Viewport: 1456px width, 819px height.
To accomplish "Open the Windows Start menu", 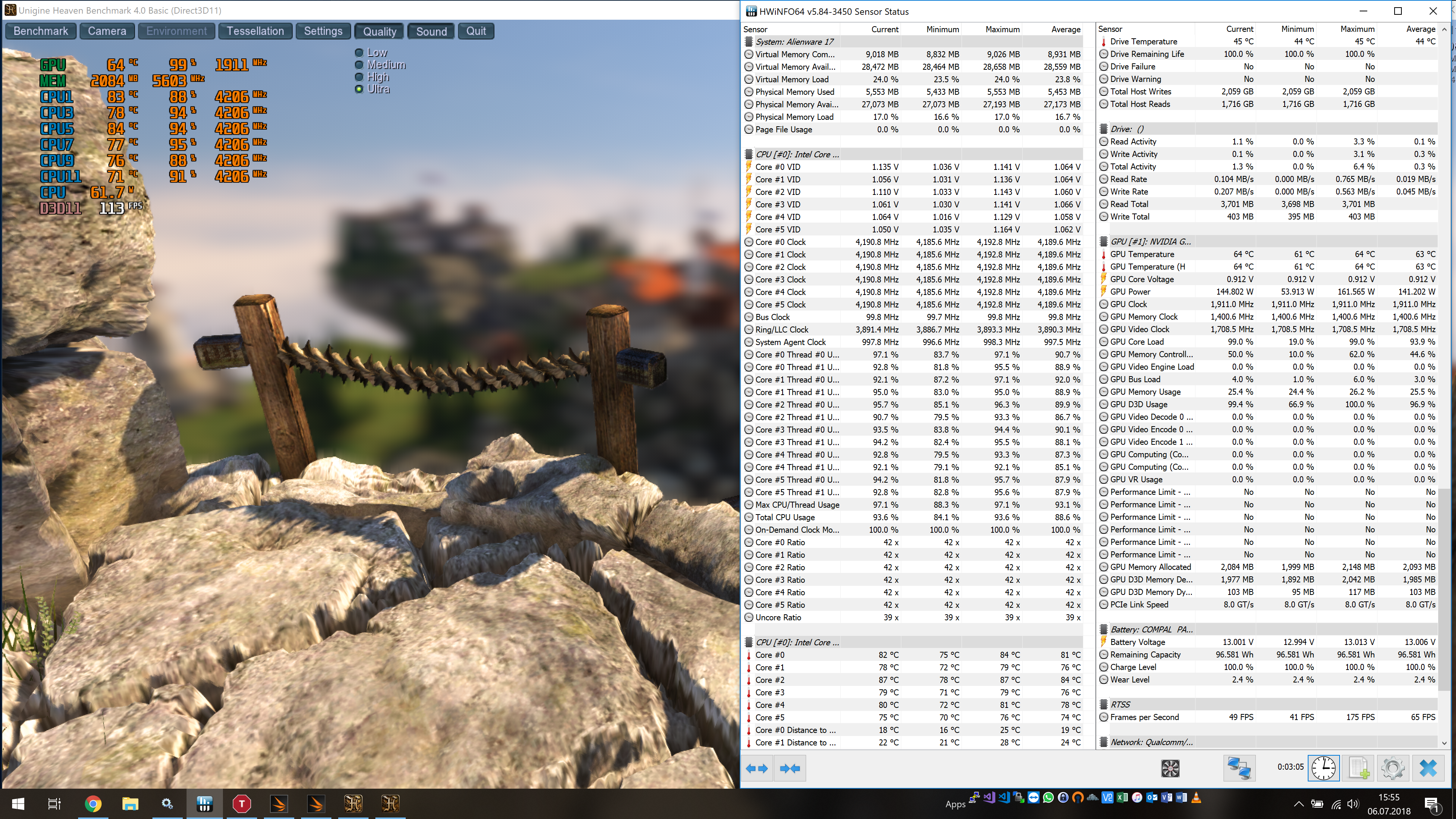I will tap(18, 803).
